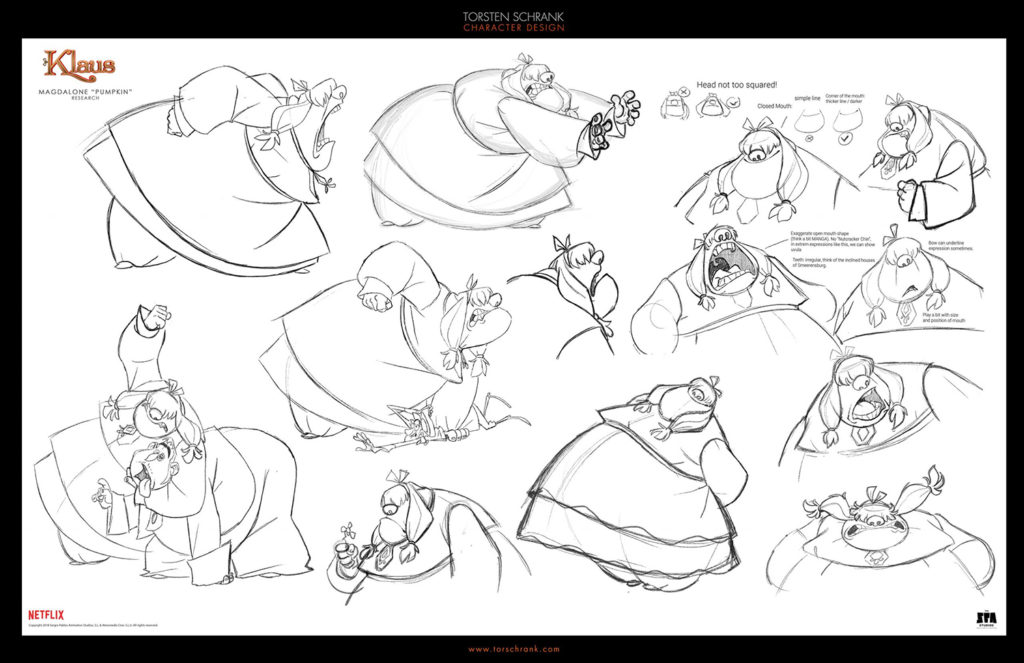Click the thicker corner mouth sketch
Screen dimensions: 1024x663
click(847, 119)
